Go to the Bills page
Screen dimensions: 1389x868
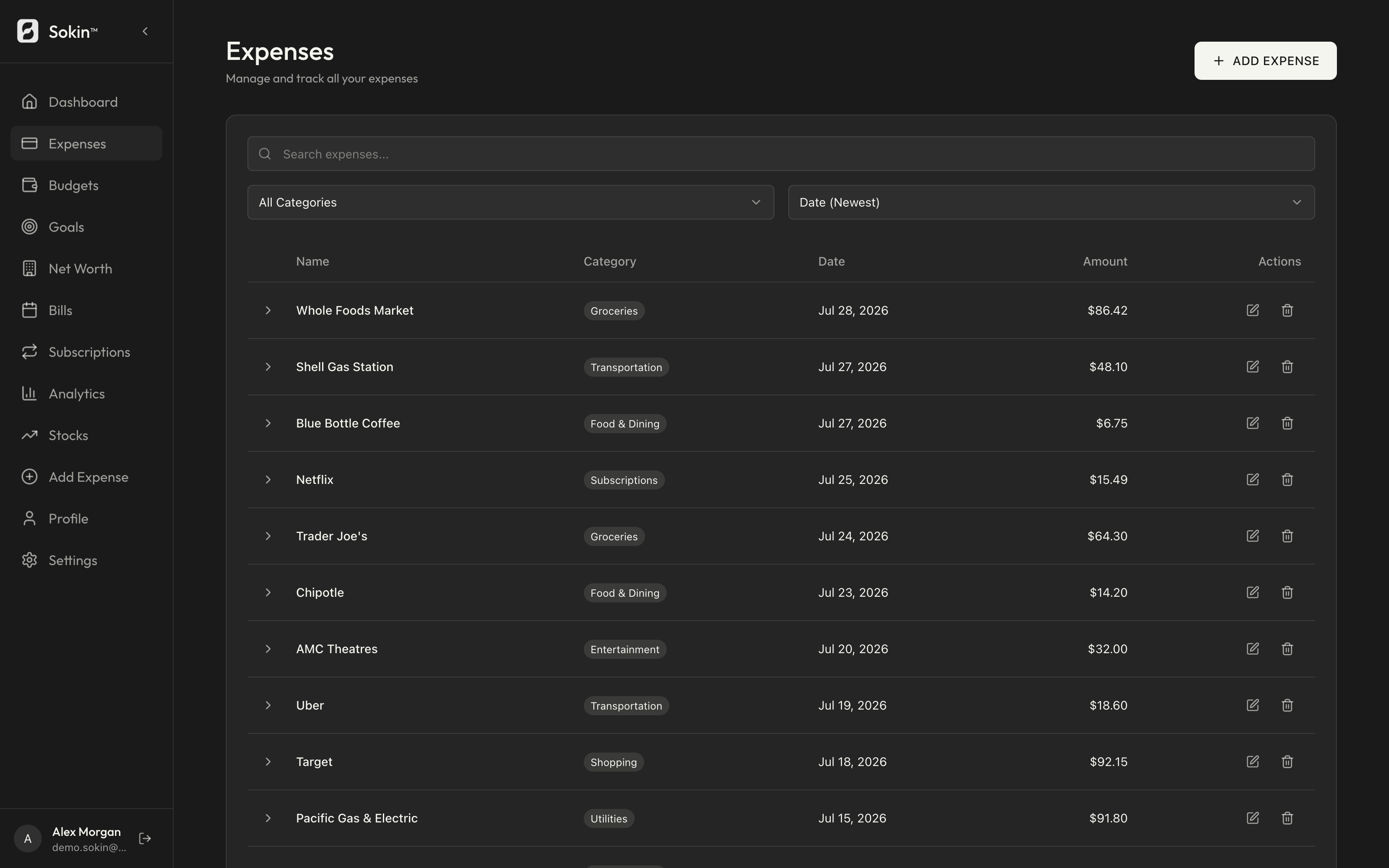pos(86,310)
